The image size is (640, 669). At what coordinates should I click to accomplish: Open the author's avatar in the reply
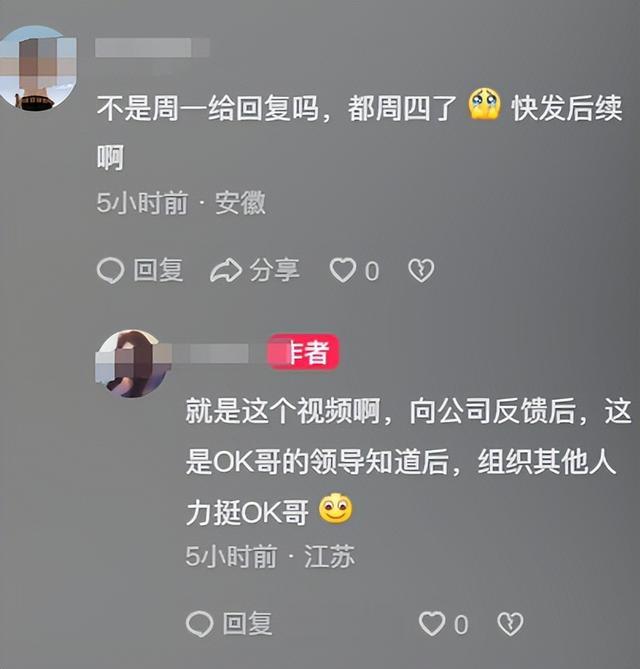pyautogui.click(x=130, y=364)
